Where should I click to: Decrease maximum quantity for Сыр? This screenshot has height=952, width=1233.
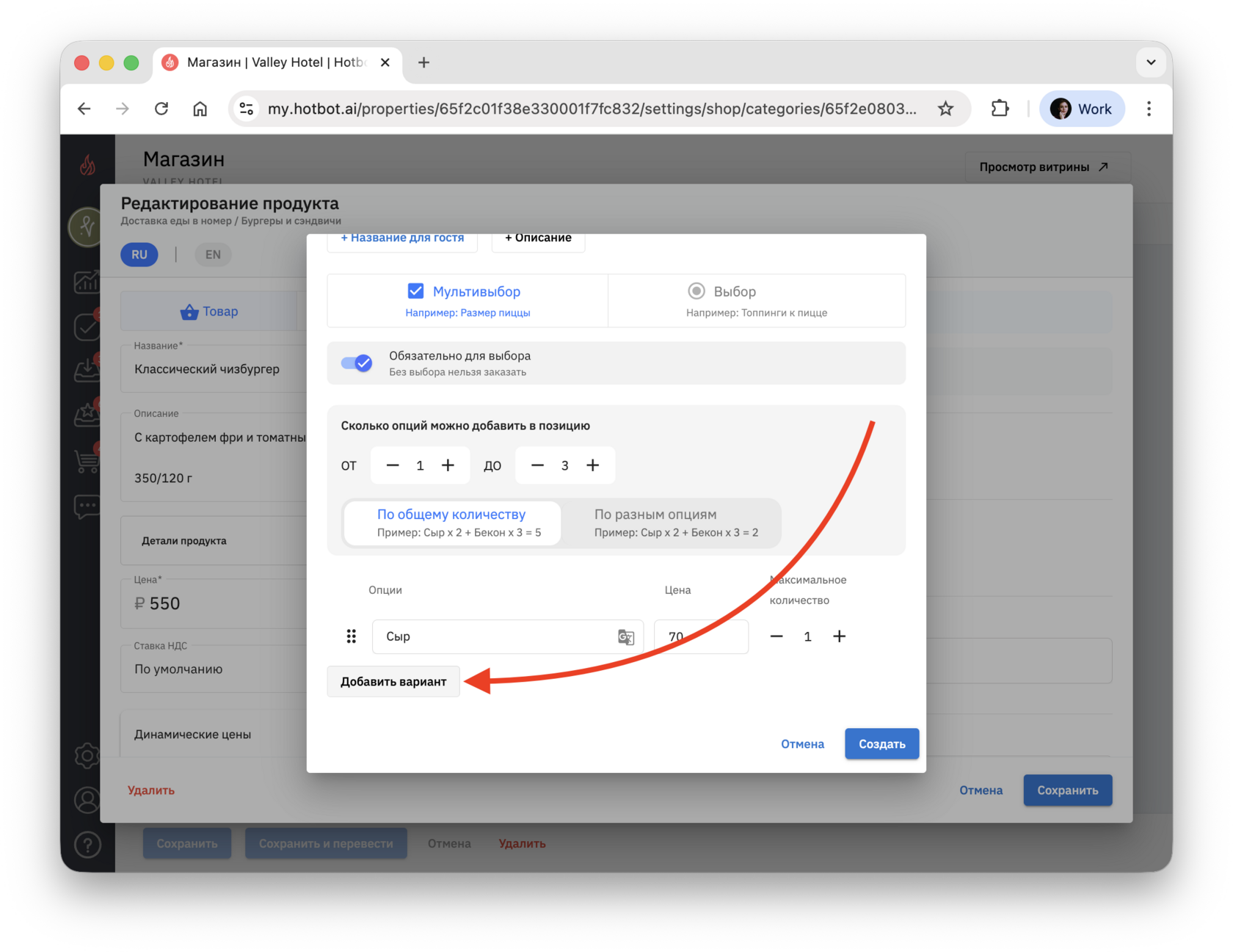coord(776,636)
